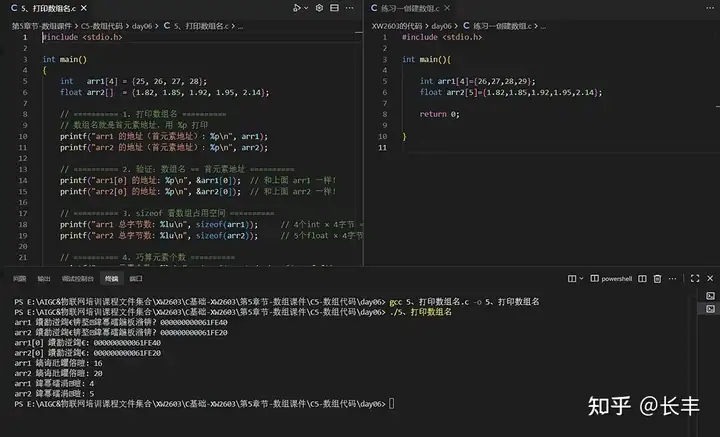Open the terminal launch profile dropdown arrow
Image resolution: width=720 pixels, height=437 pixels.
(x=581, y=279)
